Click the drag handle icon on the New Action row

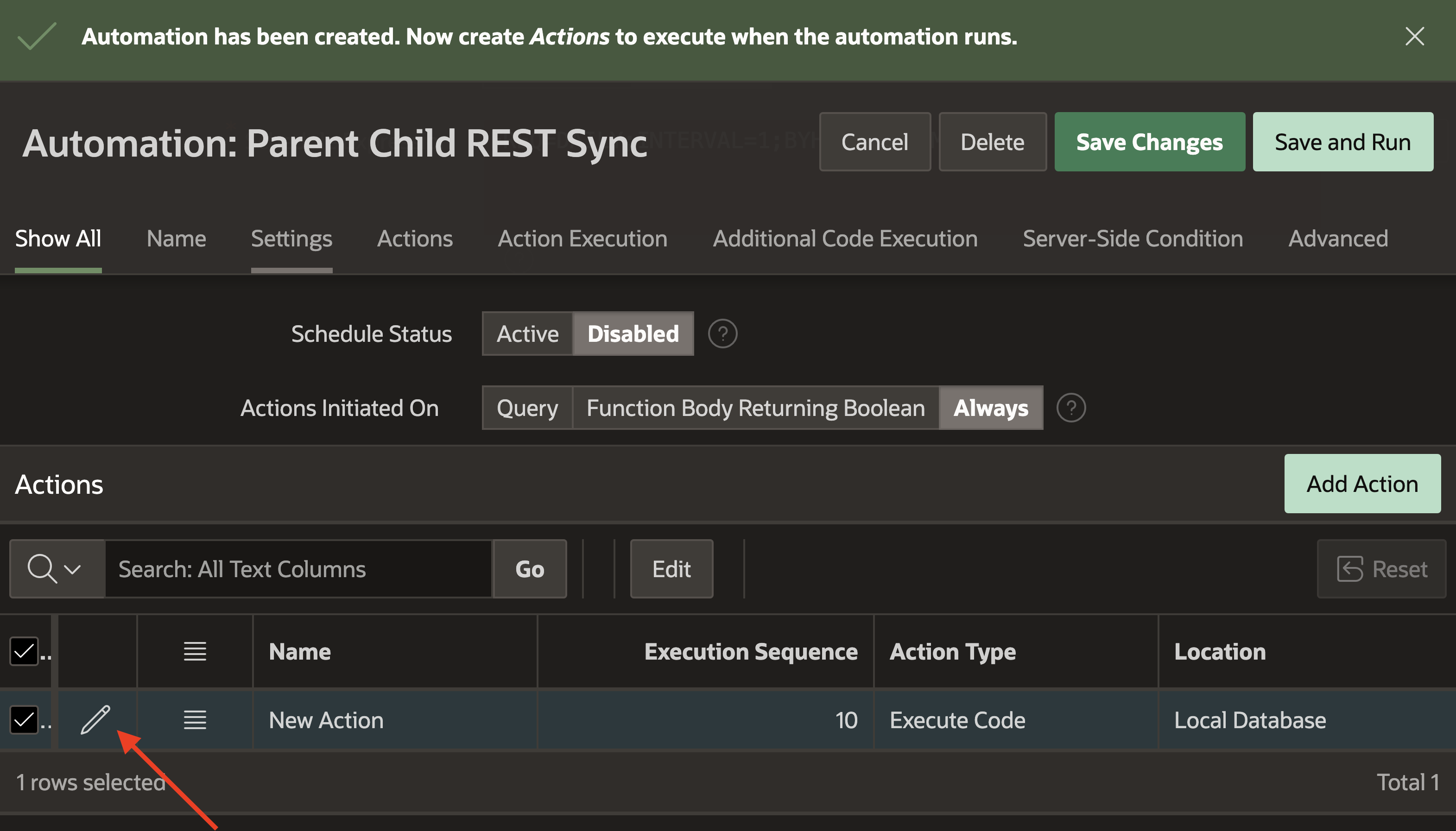tap(194, 720)
